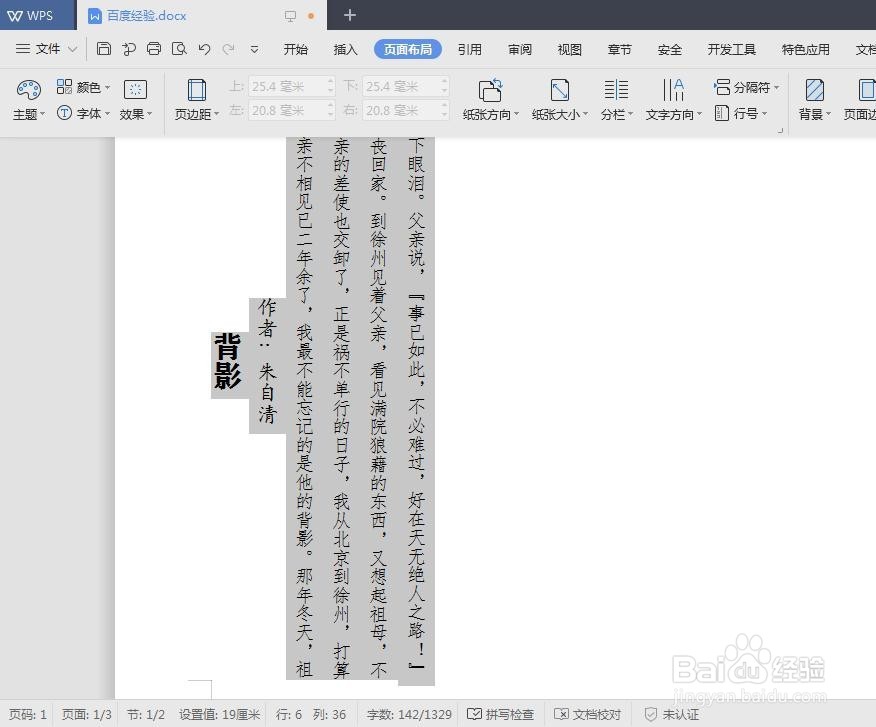
Task: Click the WPS home logo button
Action: [35, 15]
